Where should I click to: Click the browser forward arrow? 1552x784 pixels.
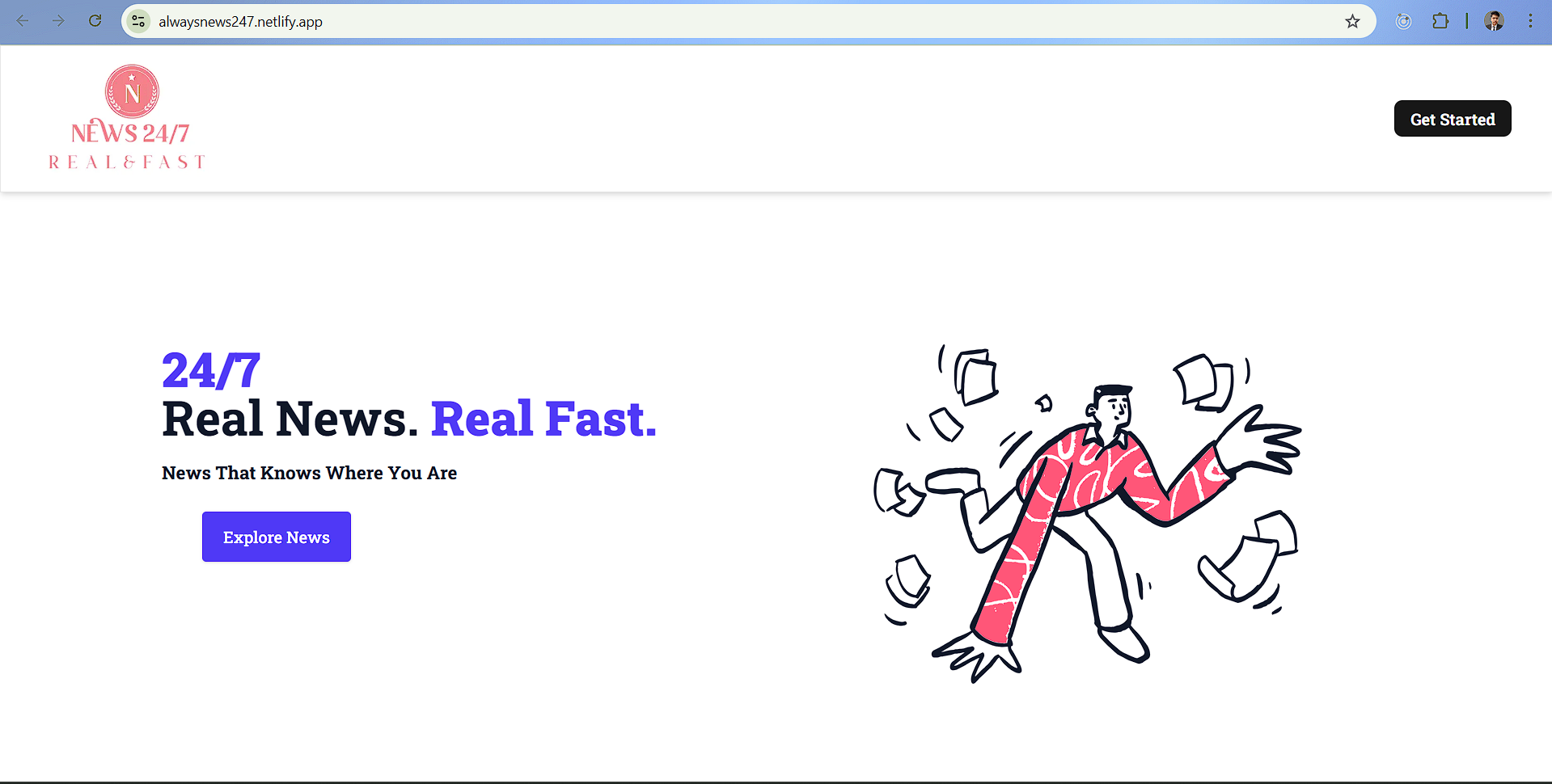pos(58,21)
